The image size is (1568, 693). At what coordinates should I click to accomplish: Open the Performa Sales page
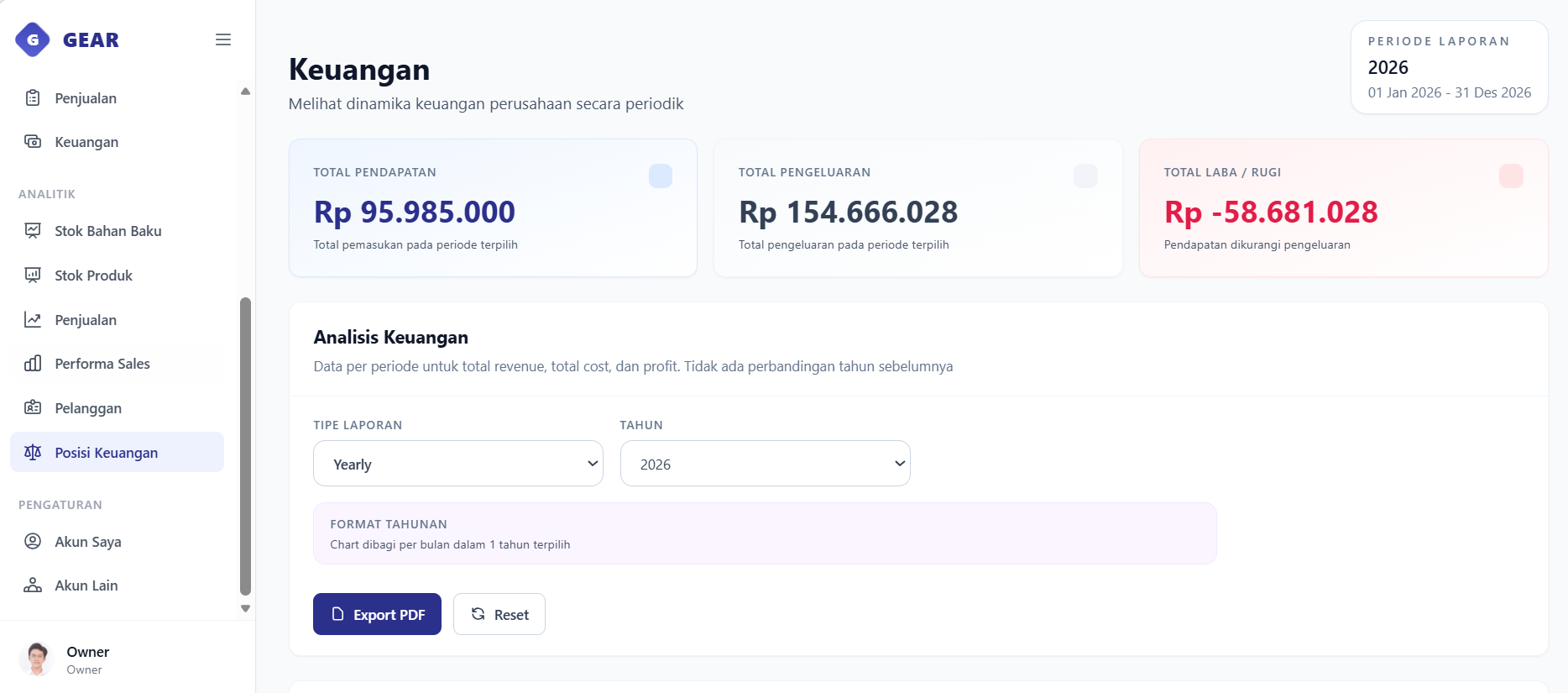[117, 364]
